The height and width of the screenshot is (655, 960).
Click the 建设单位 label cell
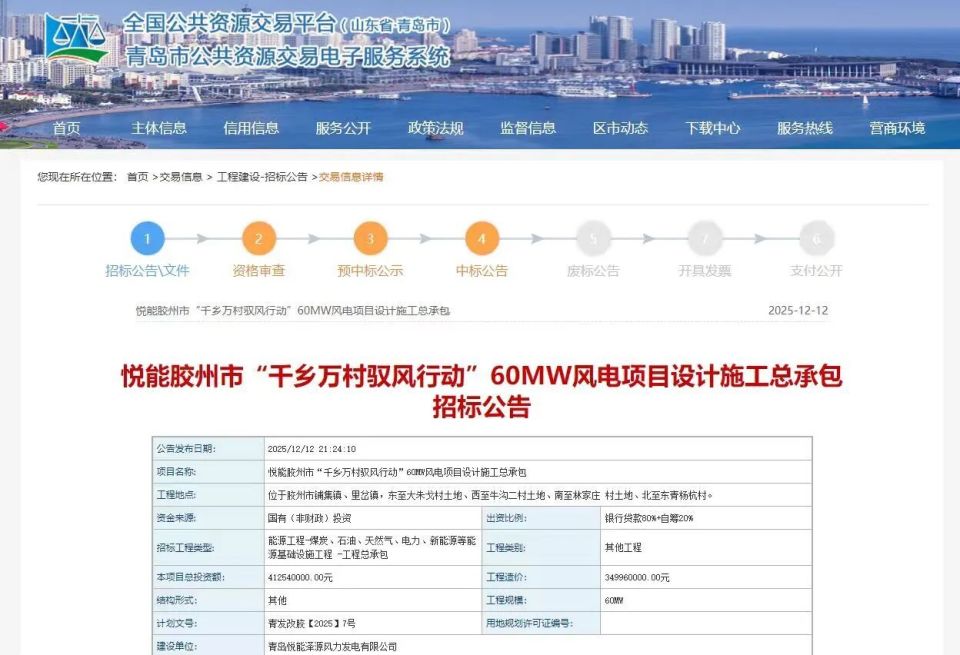click(208, 645)
